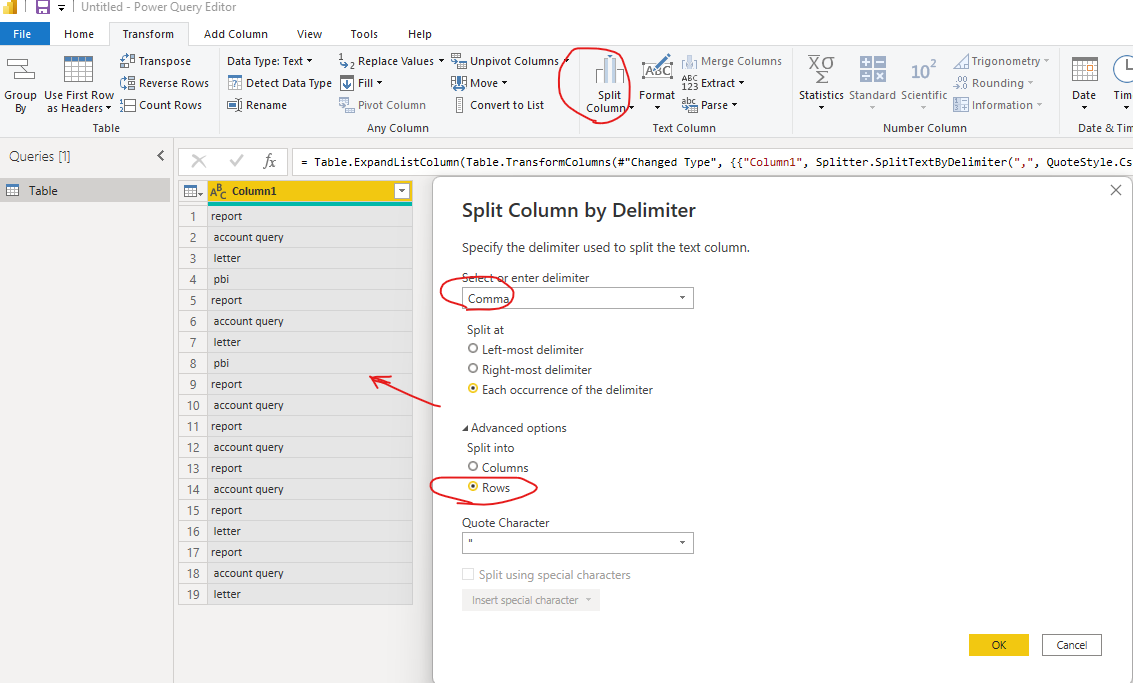Image resolution: width=1133 pixels, height=683 pixels.
Task: Select row 4 cell 'pbi'
Action: pyautogui.click(x=310, y=279)
